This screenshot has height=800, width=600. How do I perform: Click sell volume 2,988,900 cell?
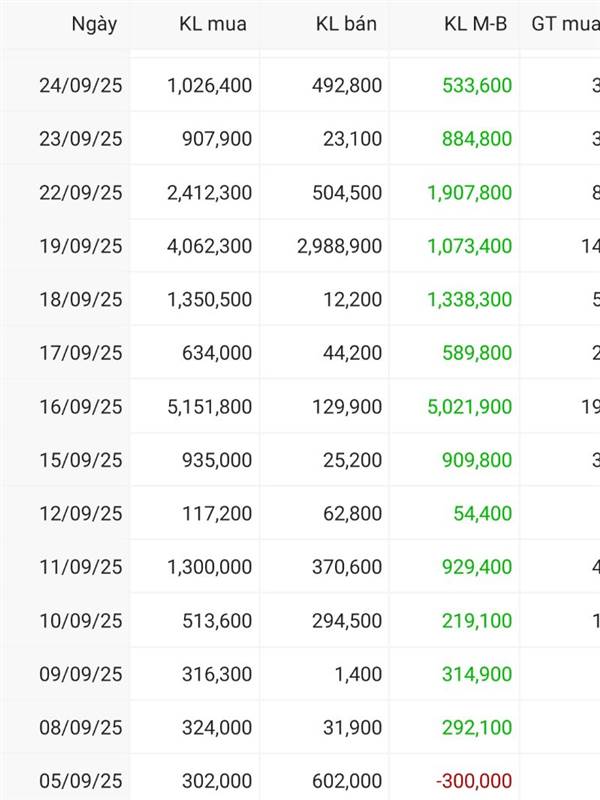[339, 246]
